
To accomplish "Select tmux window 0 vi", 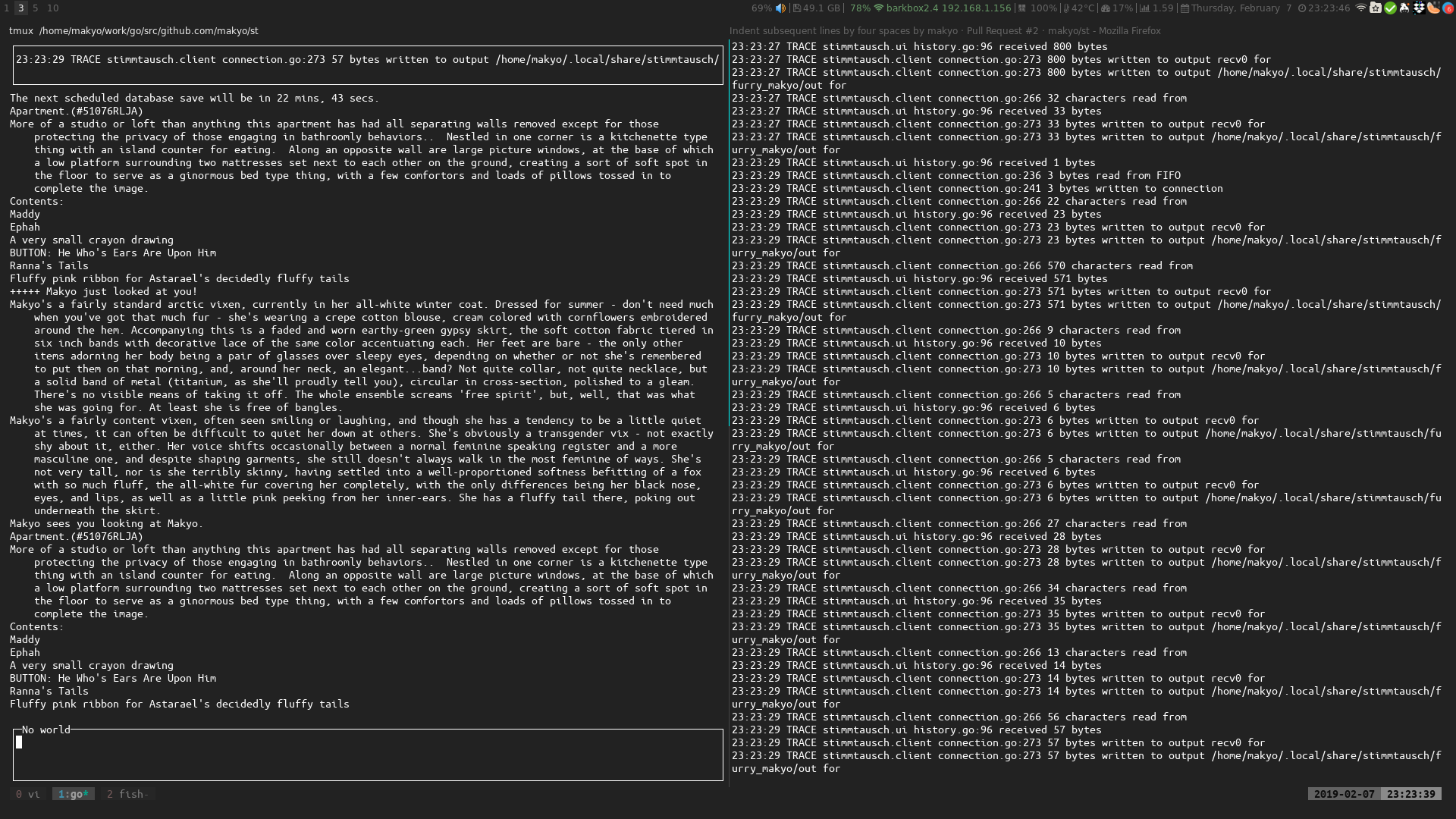I will tap(28, 794).
